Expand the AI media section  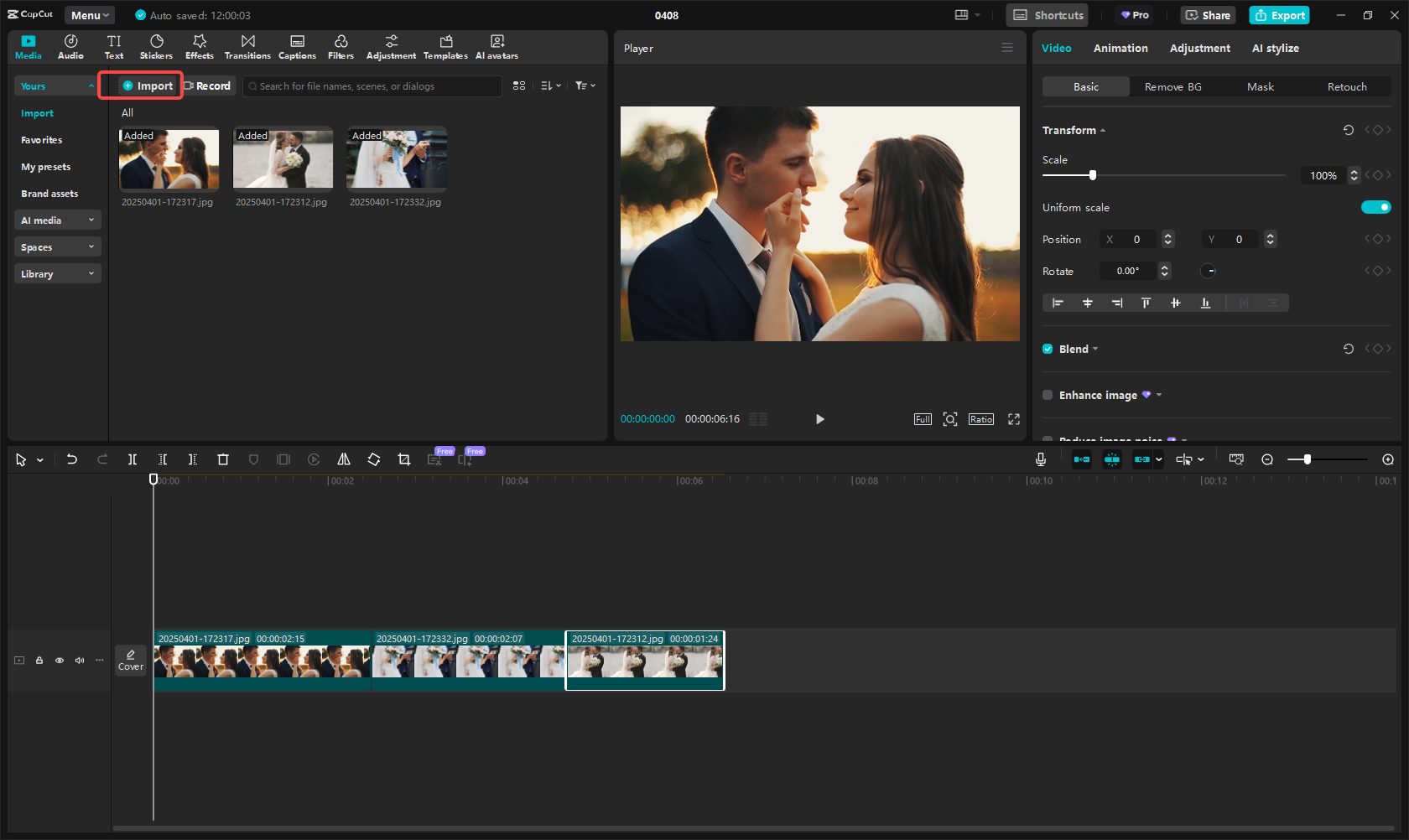tap(57, 220)
